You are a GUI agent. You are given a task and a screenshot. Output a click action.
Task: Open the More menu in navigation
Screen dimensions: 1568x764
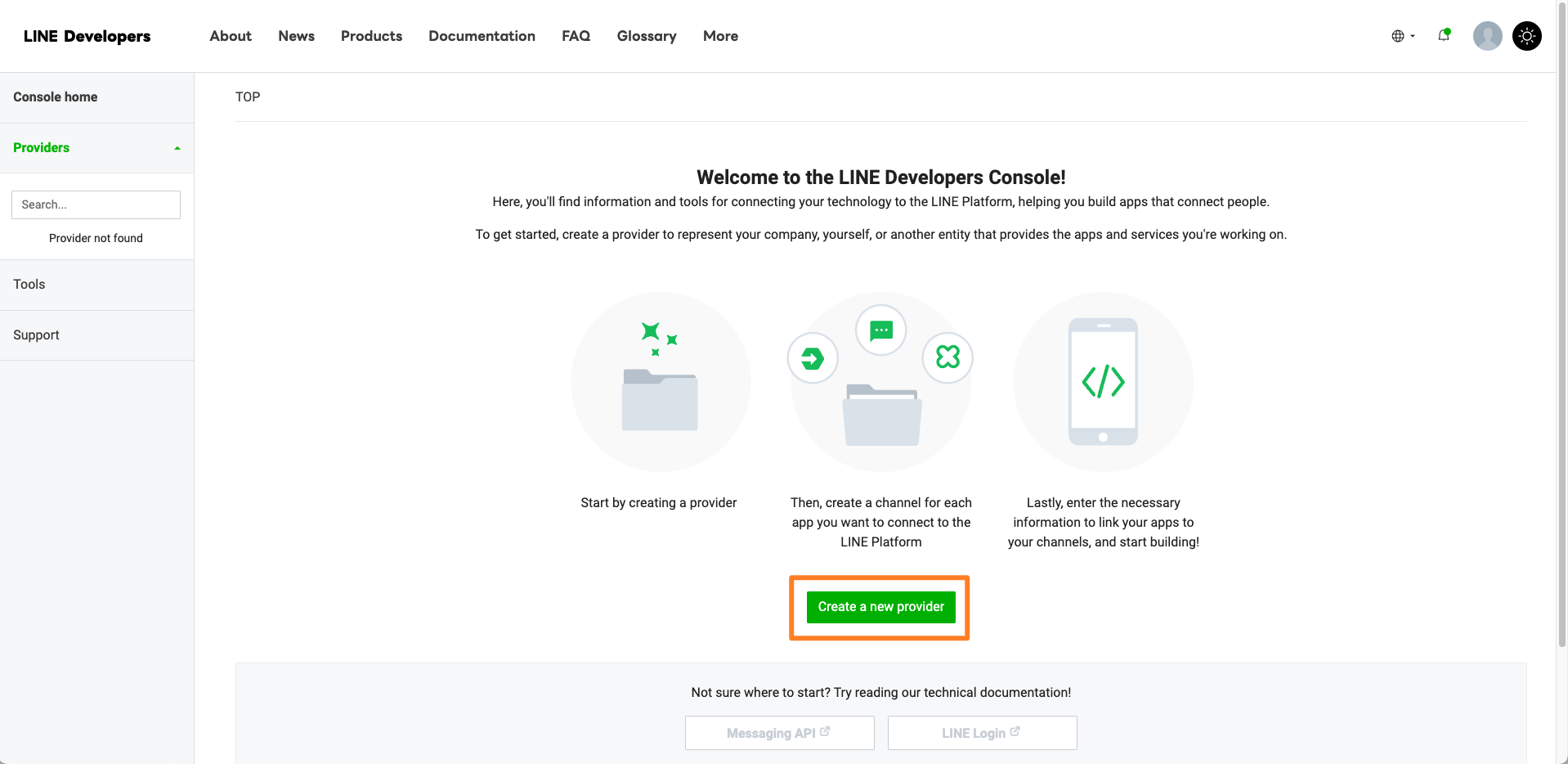[x=720, y=36]
